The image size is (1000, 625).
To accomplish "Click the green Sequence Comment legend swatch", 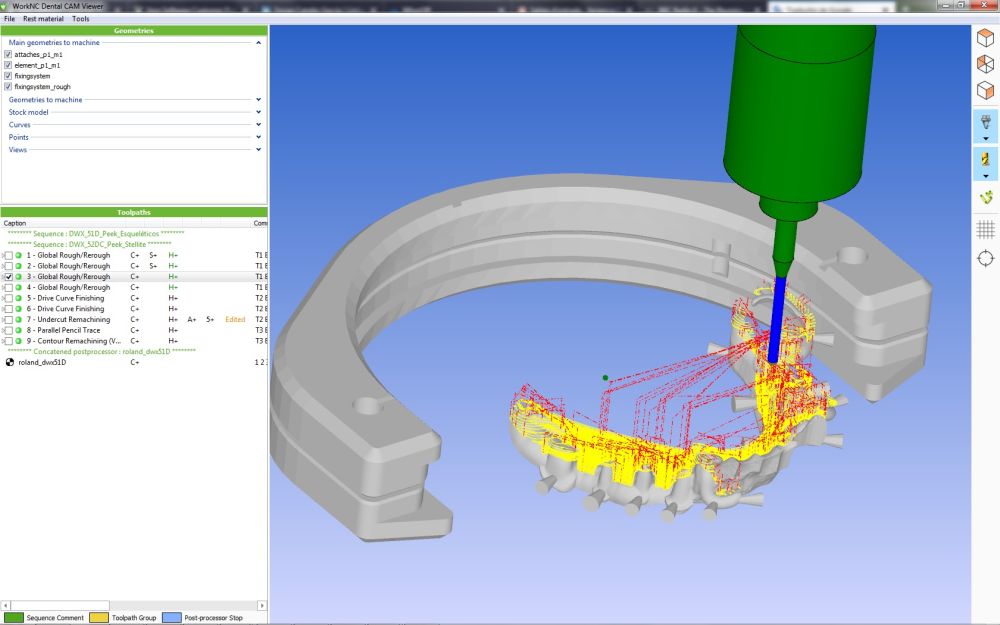I will click(14, 617).
